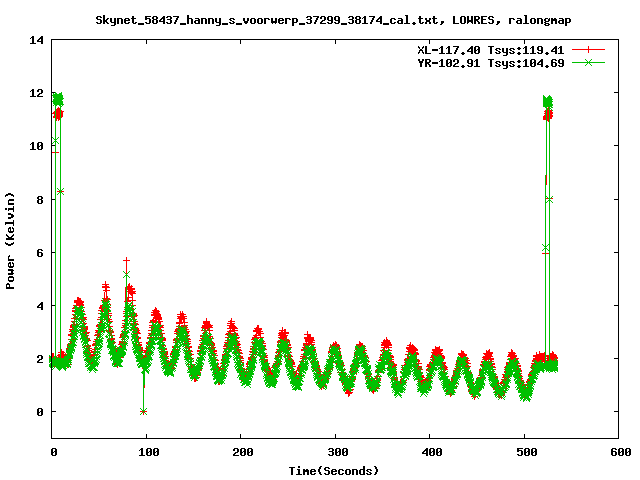Select legend entry XL-117.40 Tsys:119.41
Screen dimensions: 640x480
click(491, 50)
